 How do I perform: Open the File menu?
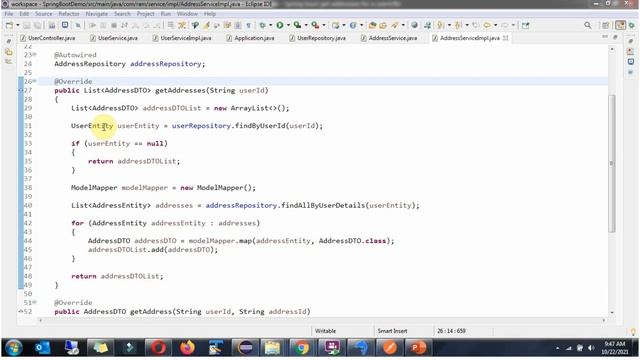click(9, 14)
